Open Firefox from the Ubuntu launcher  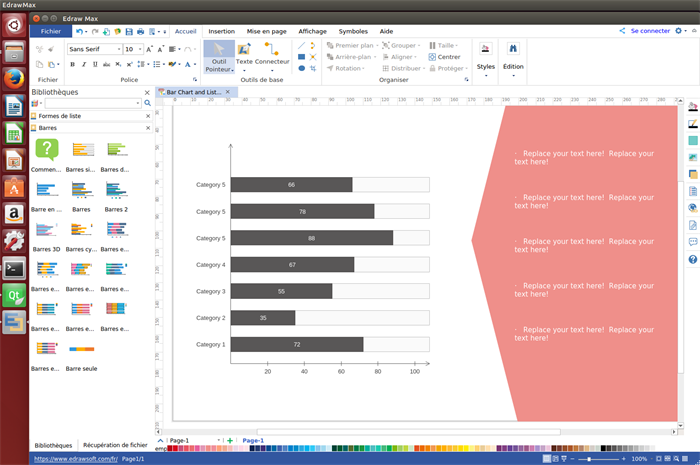click(x=14, y=79)
